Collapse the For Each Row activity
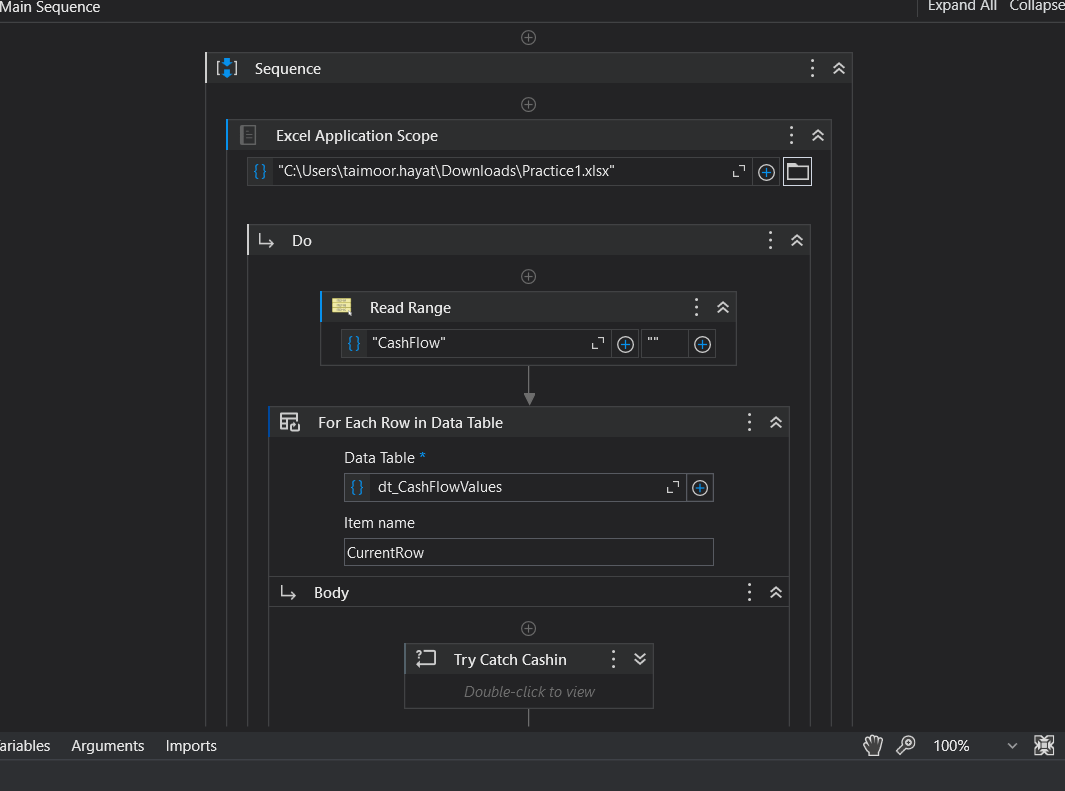Image resolution: width=1065 pixels, height=791 pixels. click(x=775, y=422)
